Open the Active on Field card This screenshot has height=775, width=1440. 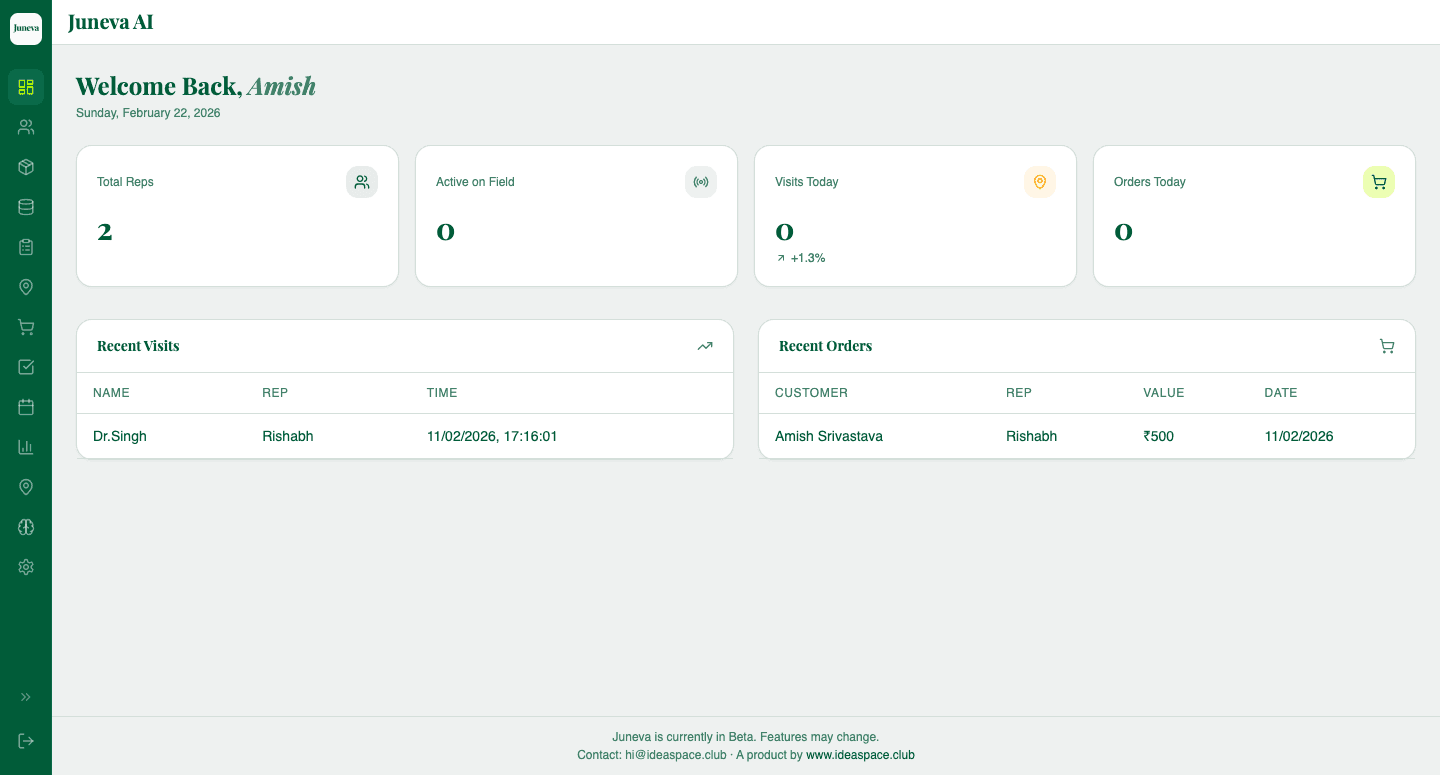[576, 216]
